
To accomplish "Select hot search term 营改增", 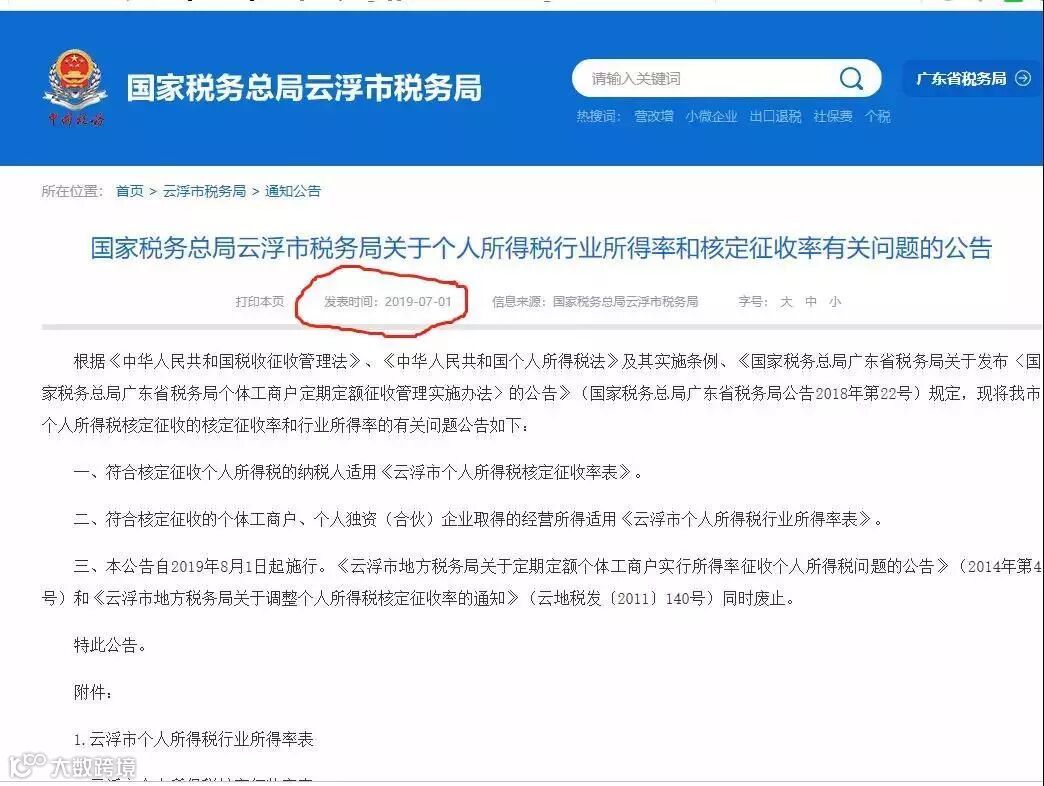I will coord(653,116).
